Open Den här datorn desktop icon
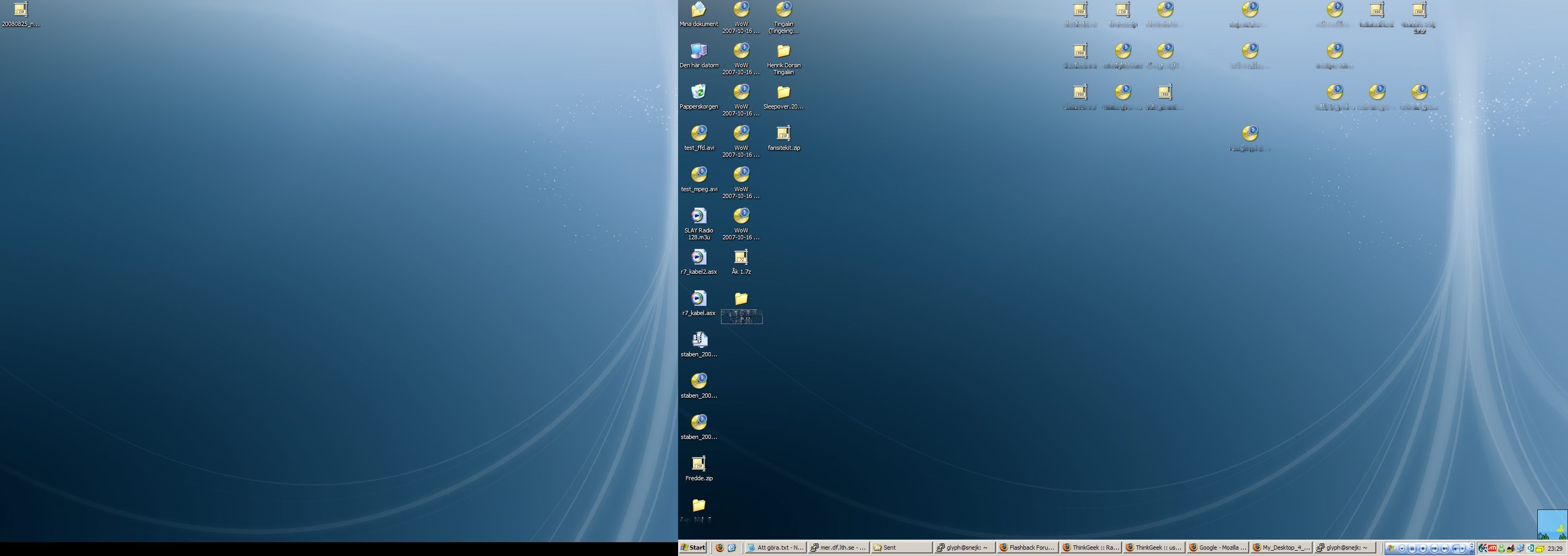This screenshot has height=556, width=1568. [x=699, y=56]
